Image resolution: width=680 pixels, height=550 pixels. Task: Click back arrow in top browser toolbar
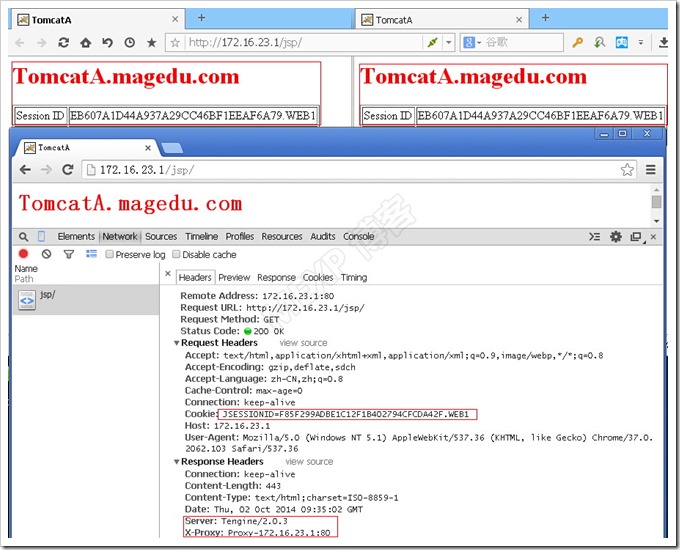[20, 43]
